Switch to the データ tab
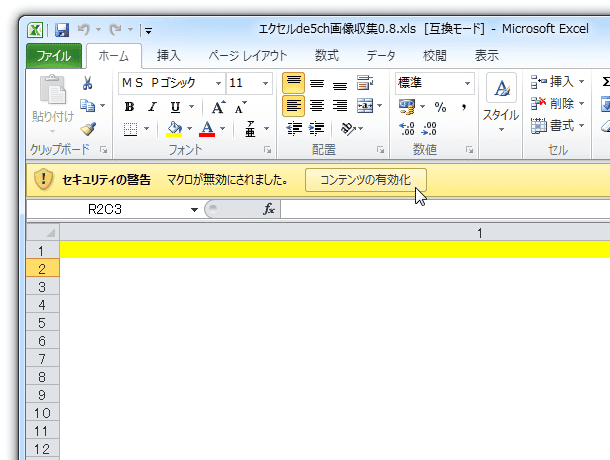 381,56
